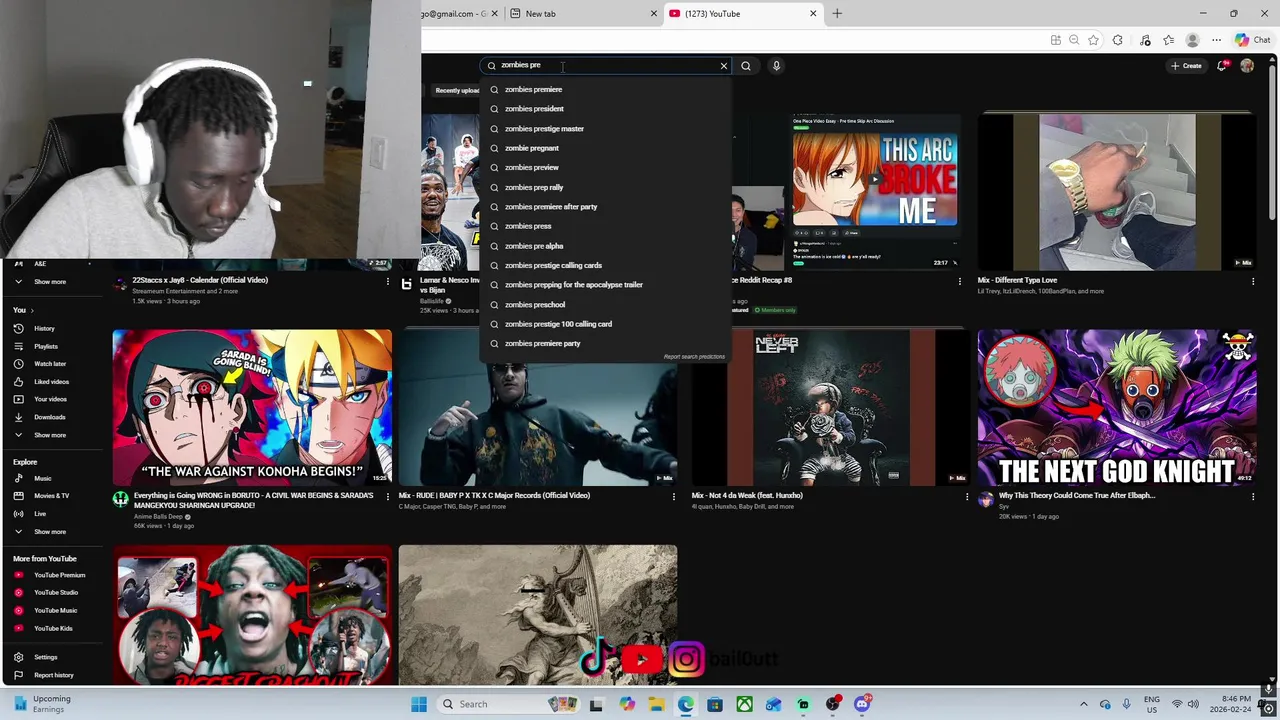Go to Your videos in sidebar
The width and height of the screenshot is (1280, 720).
[x=50, y=399]
